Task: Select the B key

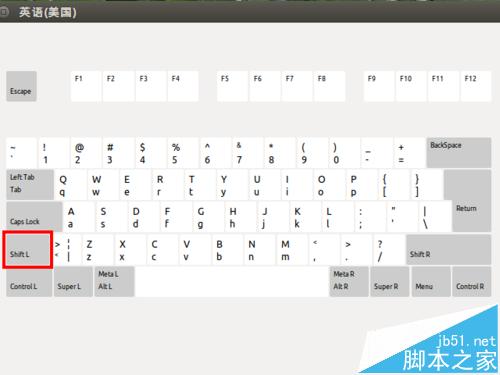Action: click(x=227, y=249)
